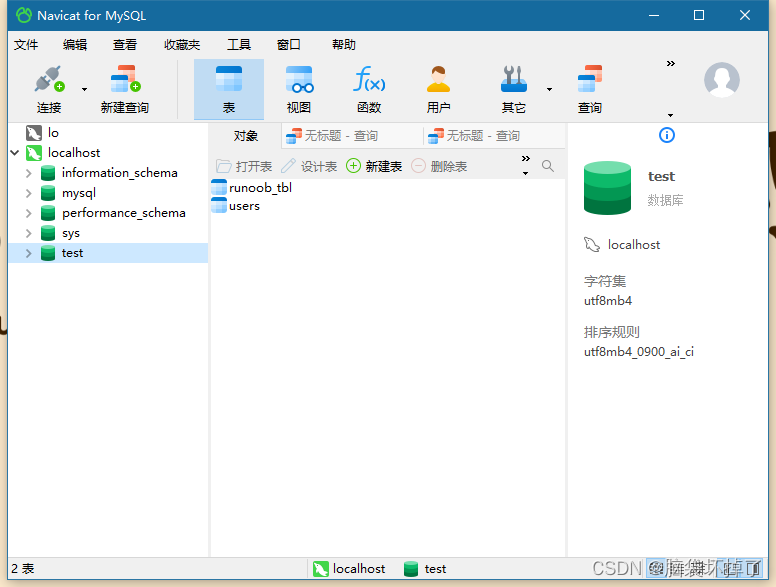Switch to the first 无标题 - 查询 tab
Viewport: 776px width, 587px height.
click(x=351, y=136)
